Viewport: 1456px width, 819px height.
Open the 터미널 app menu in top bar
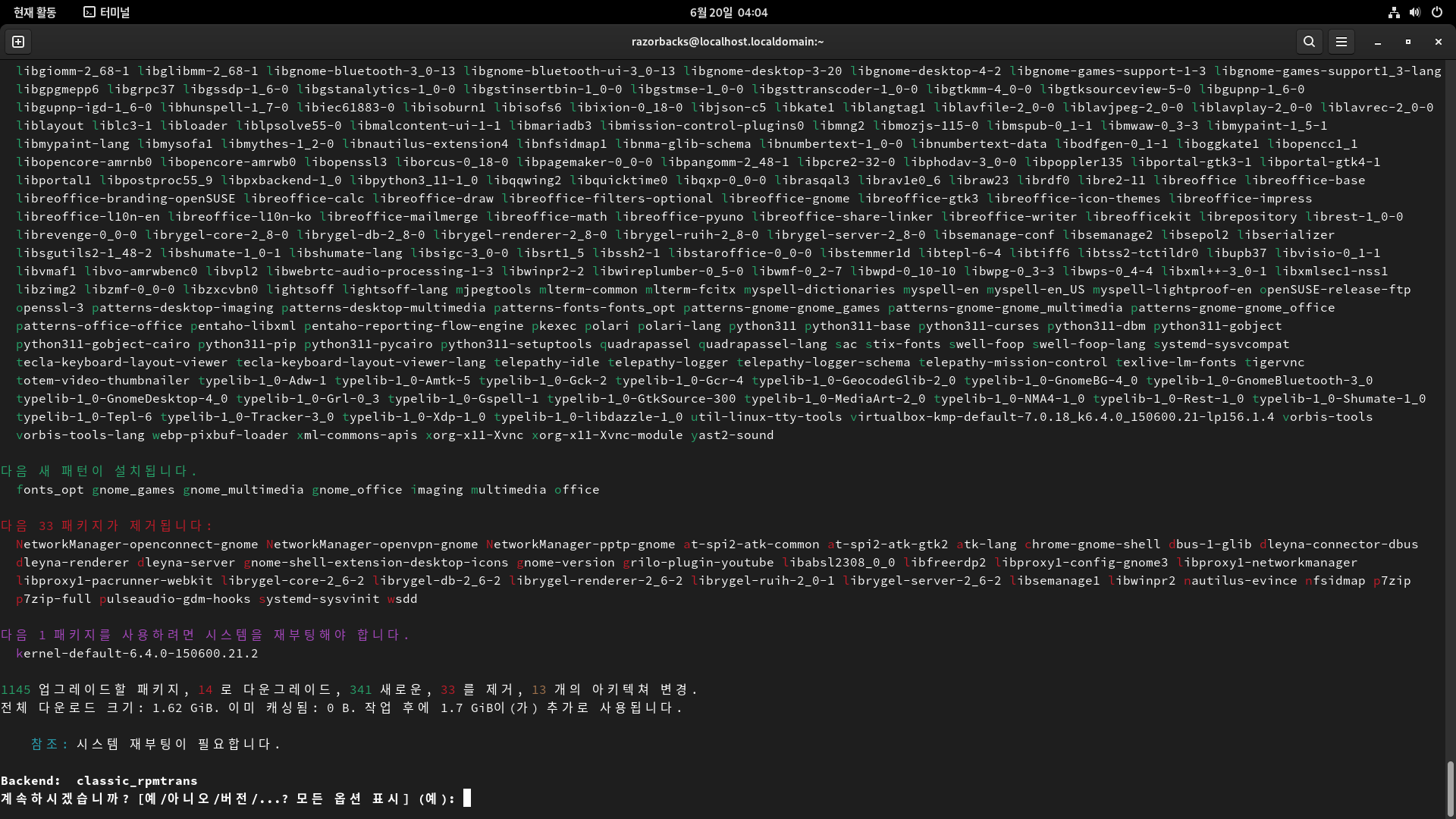click(107, 12)
